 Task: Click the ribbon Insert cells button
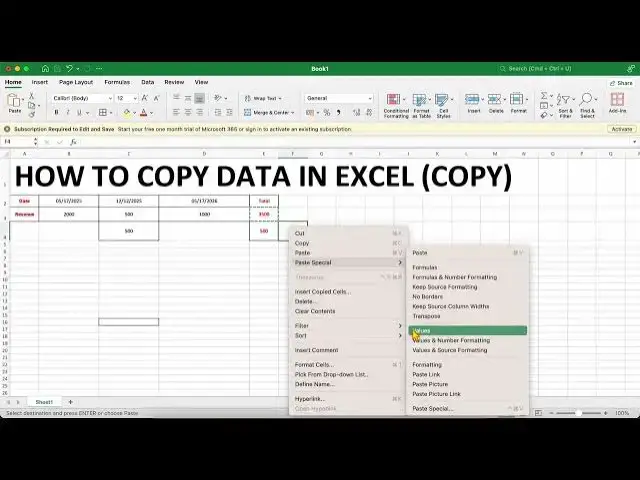point(473,103)
